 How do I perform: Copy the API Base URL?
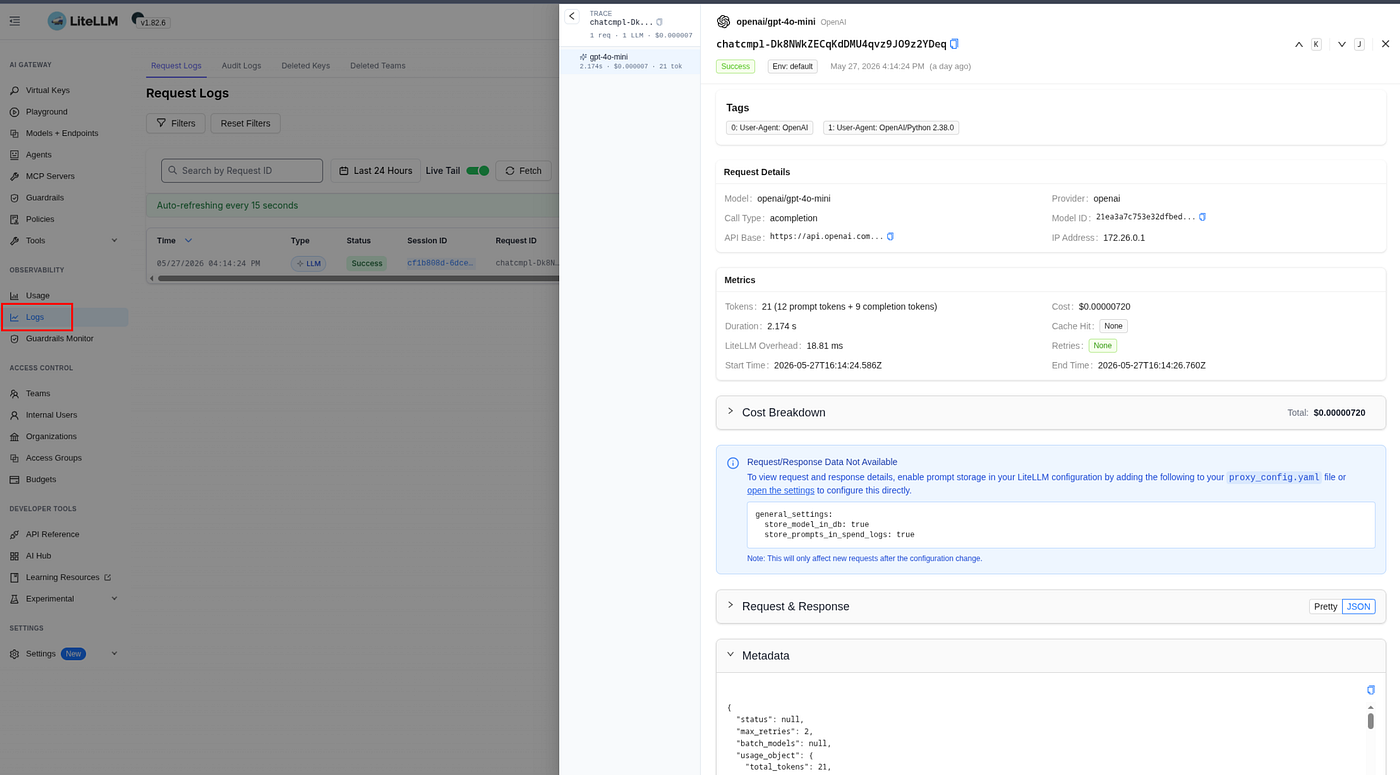(890, 237)
